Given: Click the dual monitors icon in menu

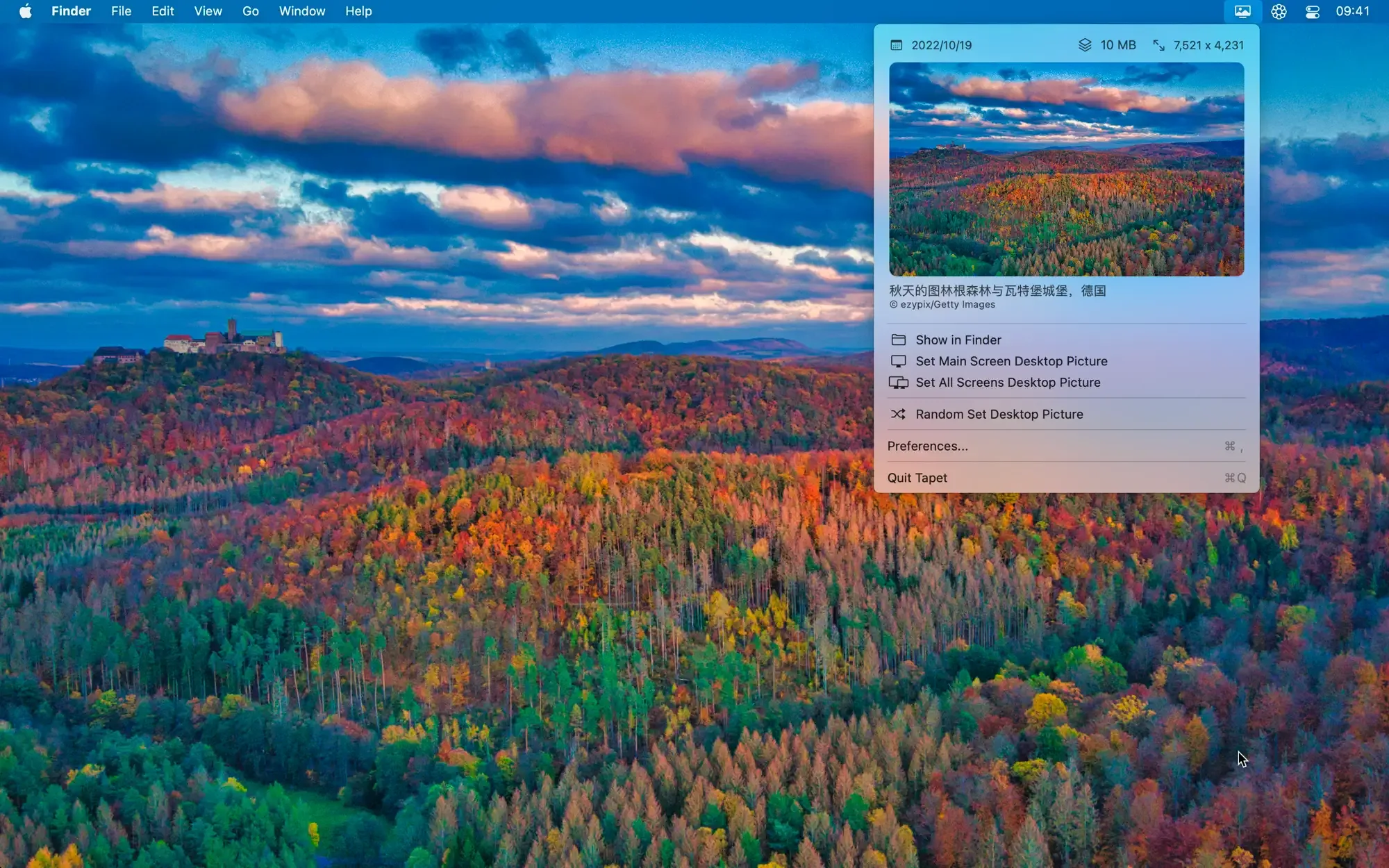Looking at the screenshot, I should 899,383.
